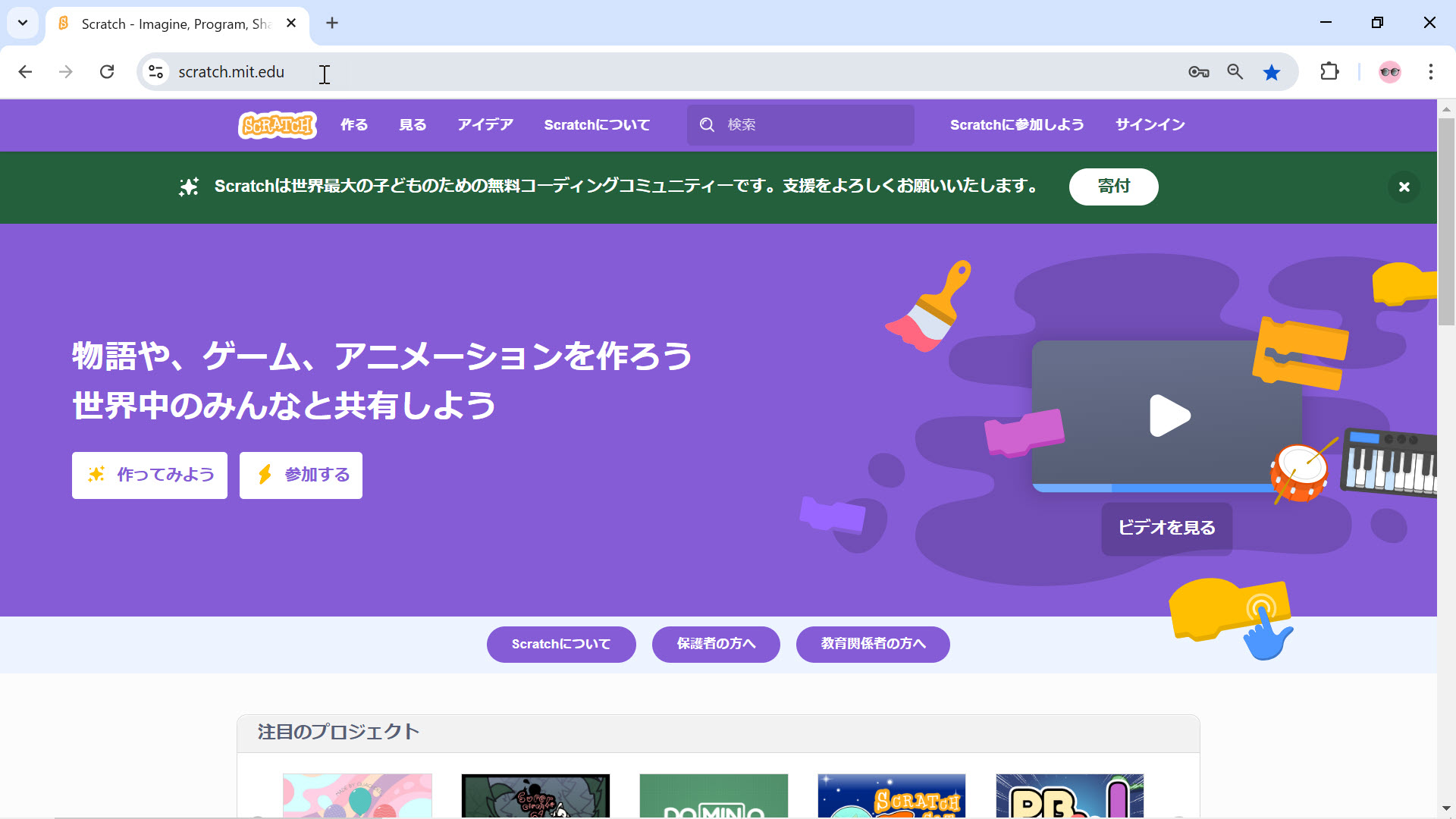The height and width of the screenshot is (819, 1456).
Task: Click the browser forward arrow
Action: pos(66,72)
